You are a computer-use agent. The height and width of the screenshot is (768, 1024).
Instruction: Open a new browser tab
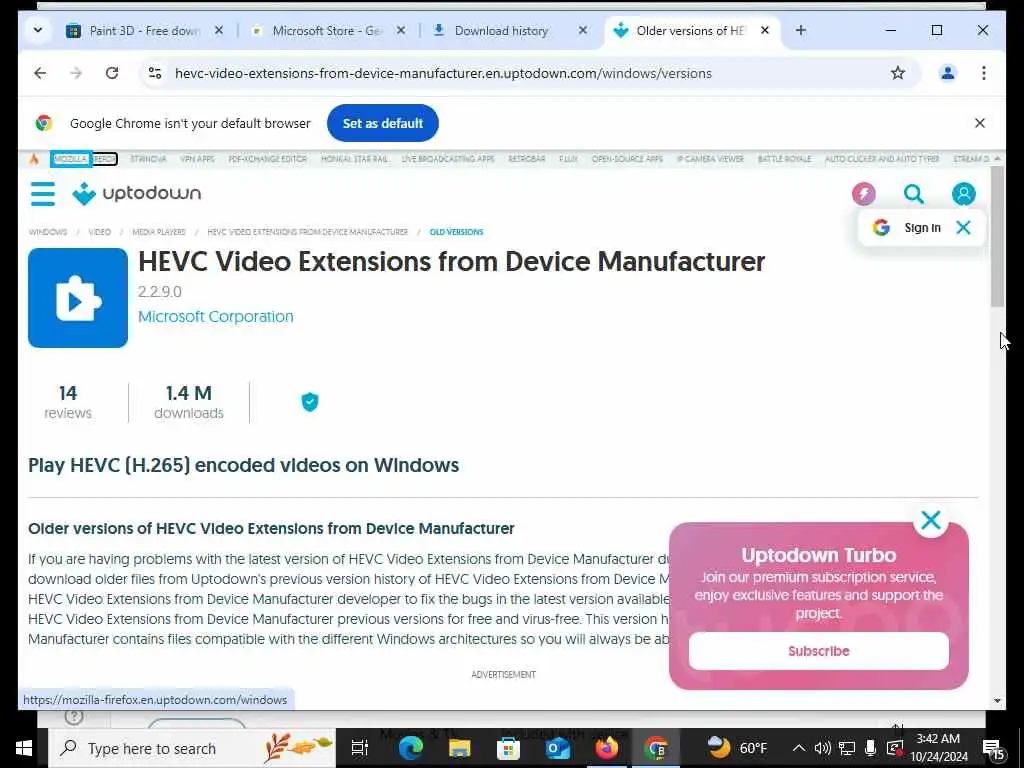click(801, 30)
